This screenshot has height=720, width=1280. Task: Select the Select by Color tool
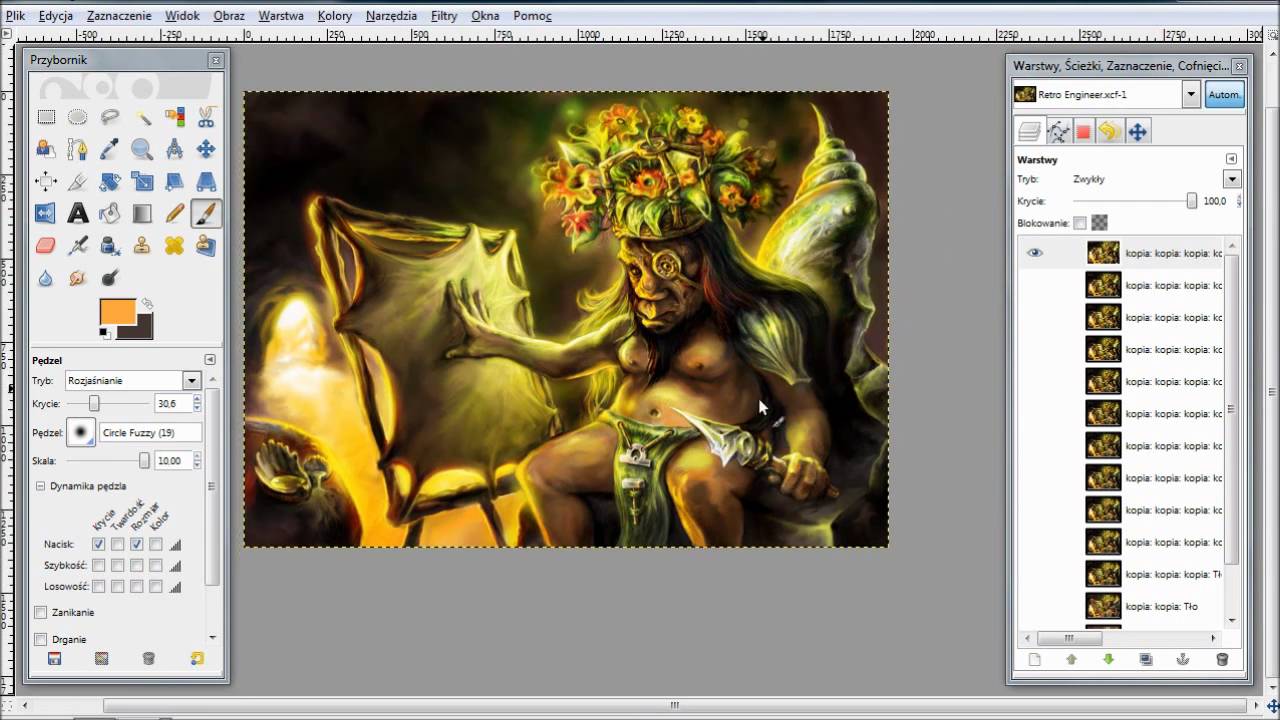174,117
